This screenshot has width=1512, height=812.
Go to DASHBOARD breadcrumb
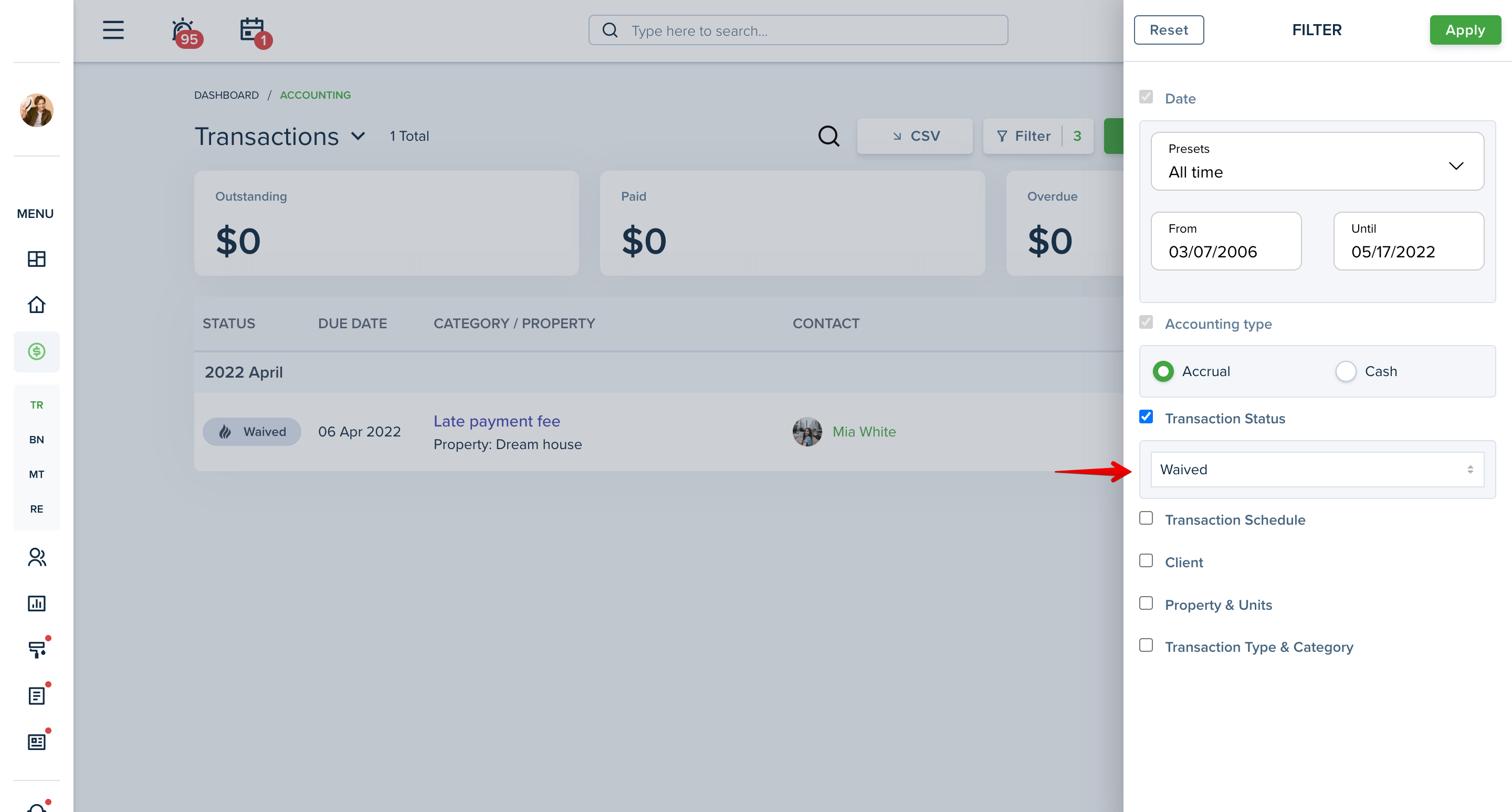click(226, 95)
